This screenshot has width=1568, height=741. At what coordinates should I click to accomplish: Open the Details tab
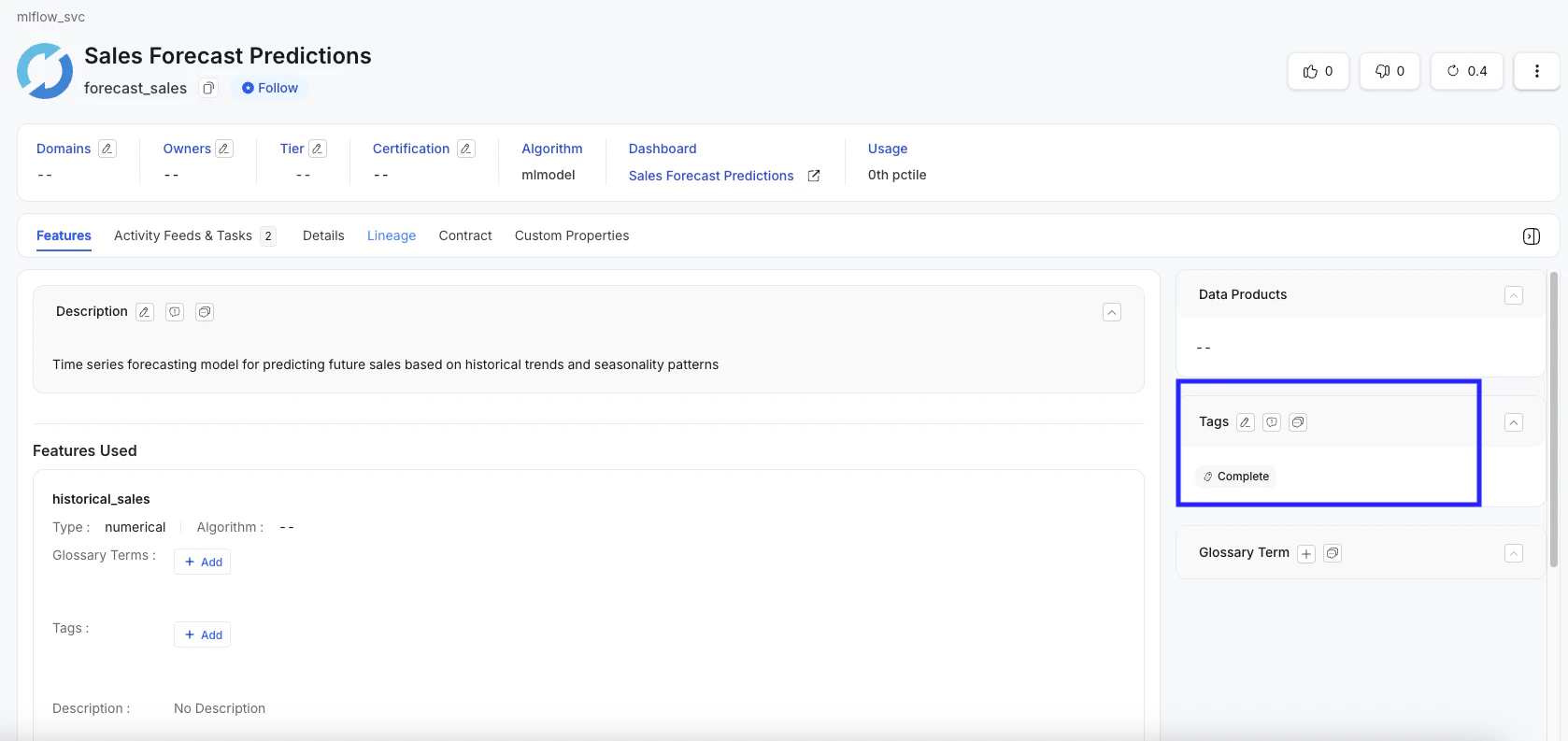pos(323,235)
